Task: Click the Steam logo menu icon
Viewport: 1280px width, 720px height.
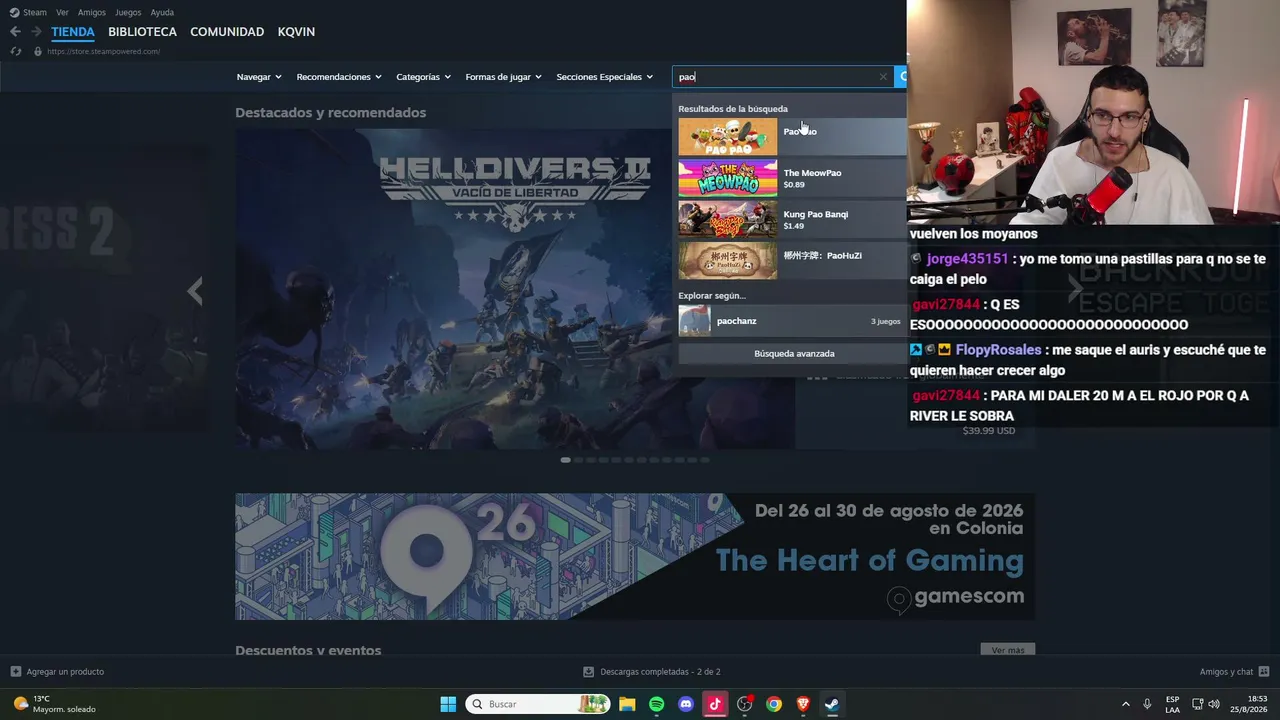Action: 14,12
